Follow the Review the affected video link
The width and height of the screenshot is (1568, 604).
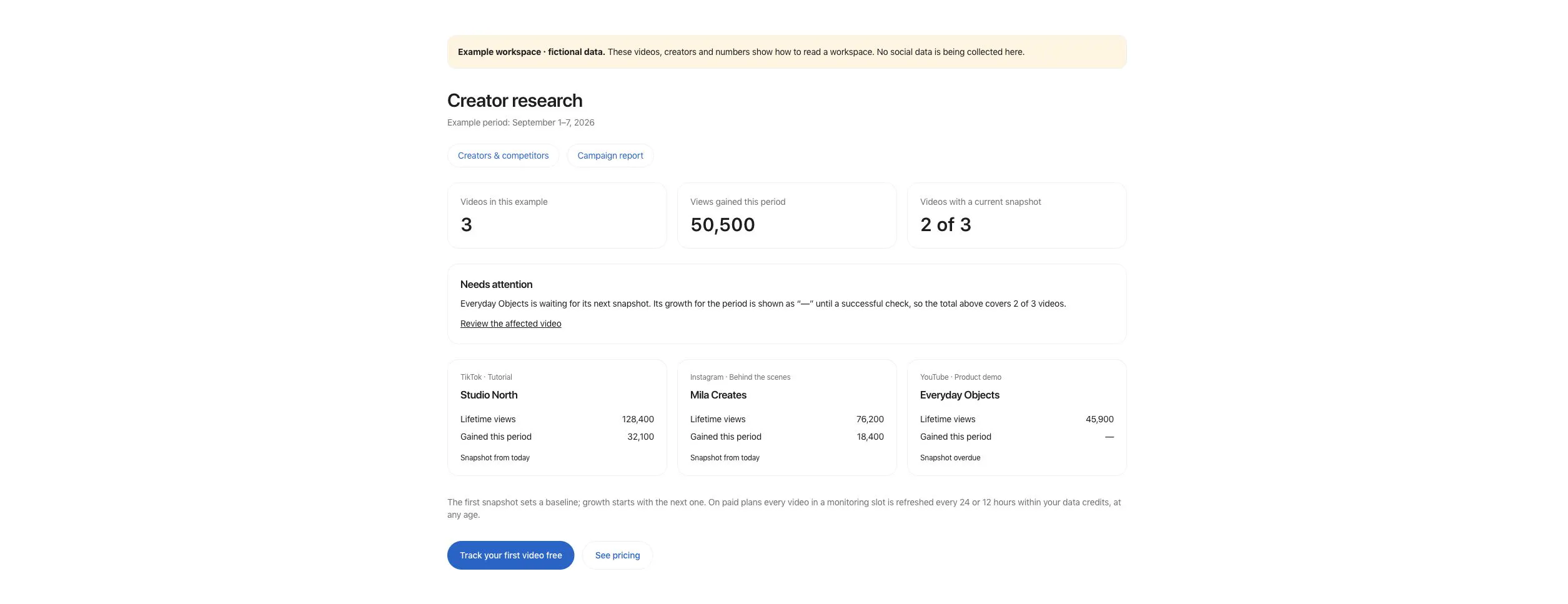pos(510,324)
